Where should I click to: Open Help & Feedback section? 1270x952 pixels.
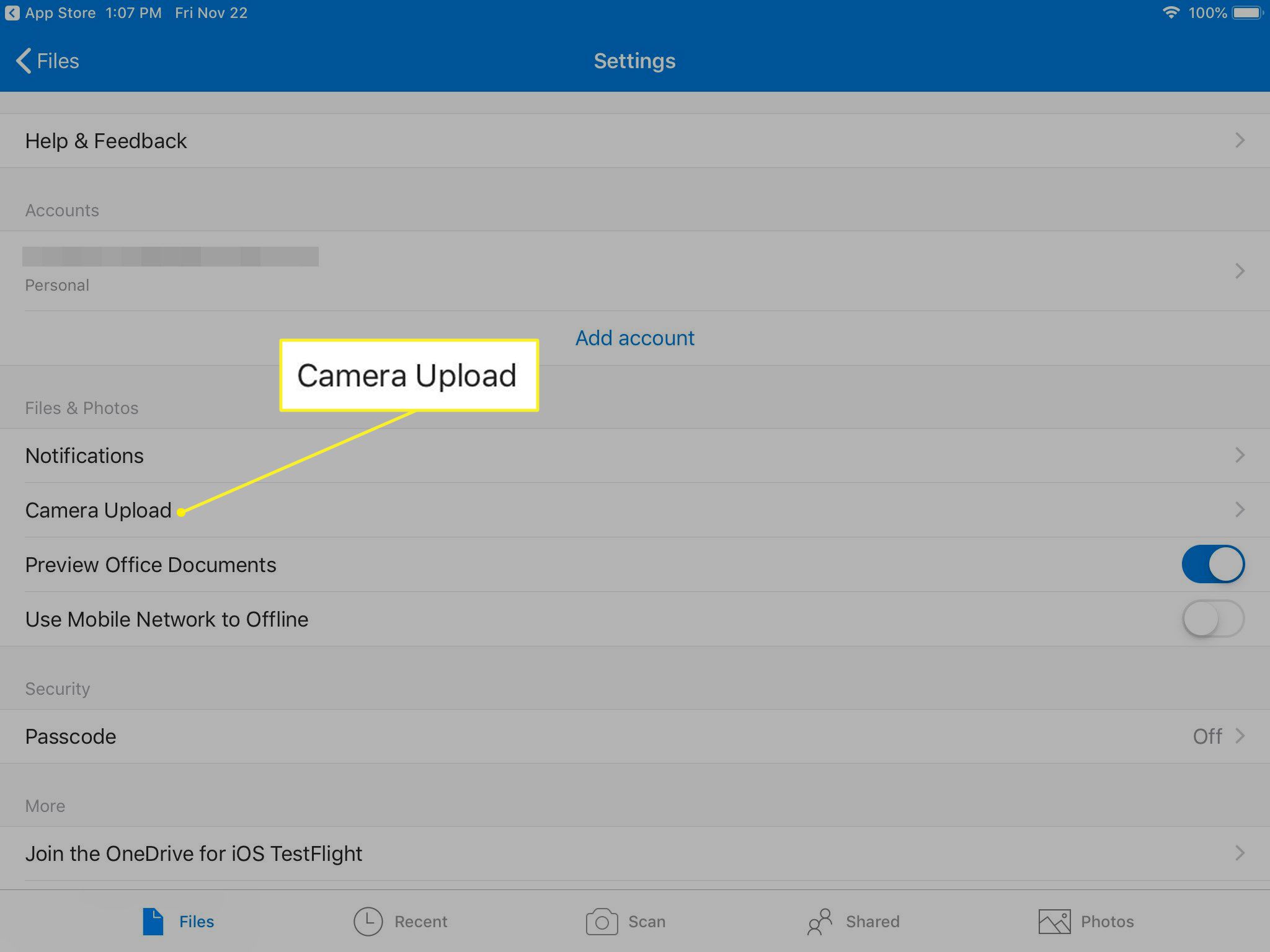tap(635, 140)
